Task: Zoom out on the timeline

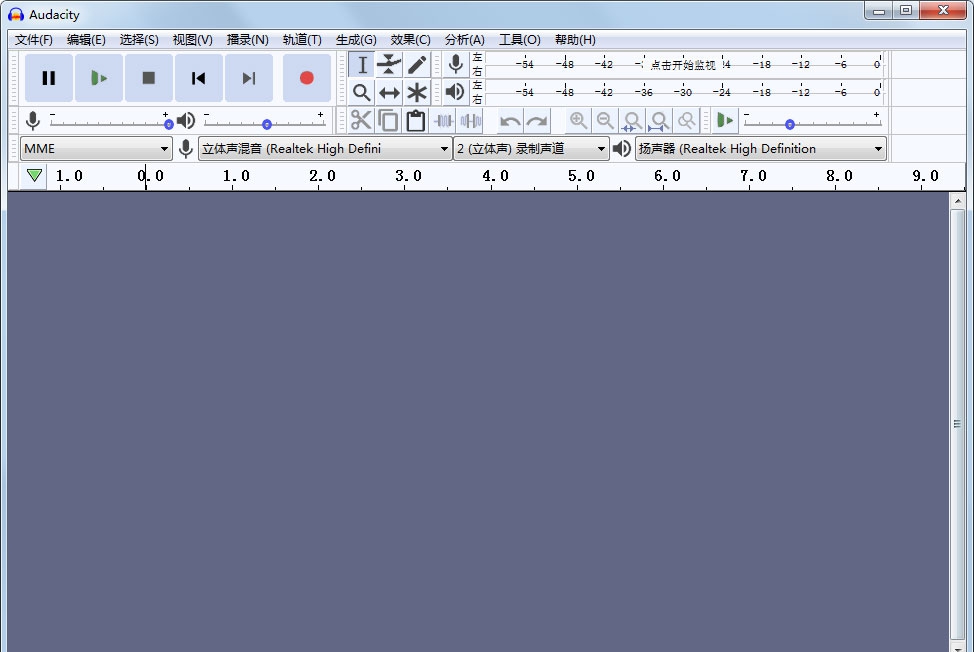Action: tap(605, 120)
